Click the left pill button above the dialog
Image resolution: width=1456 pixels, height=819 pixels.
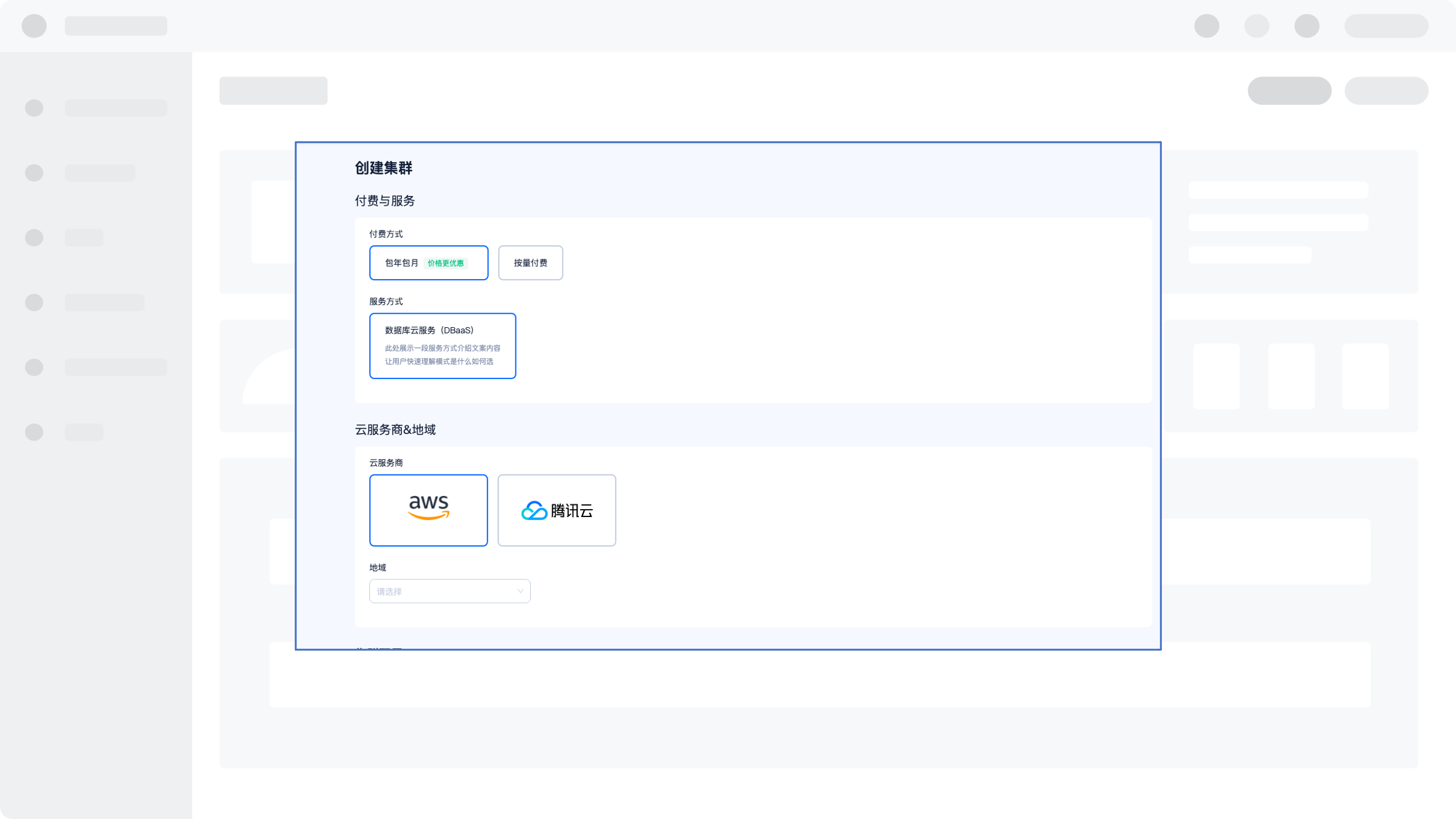tap(1290, 91)
